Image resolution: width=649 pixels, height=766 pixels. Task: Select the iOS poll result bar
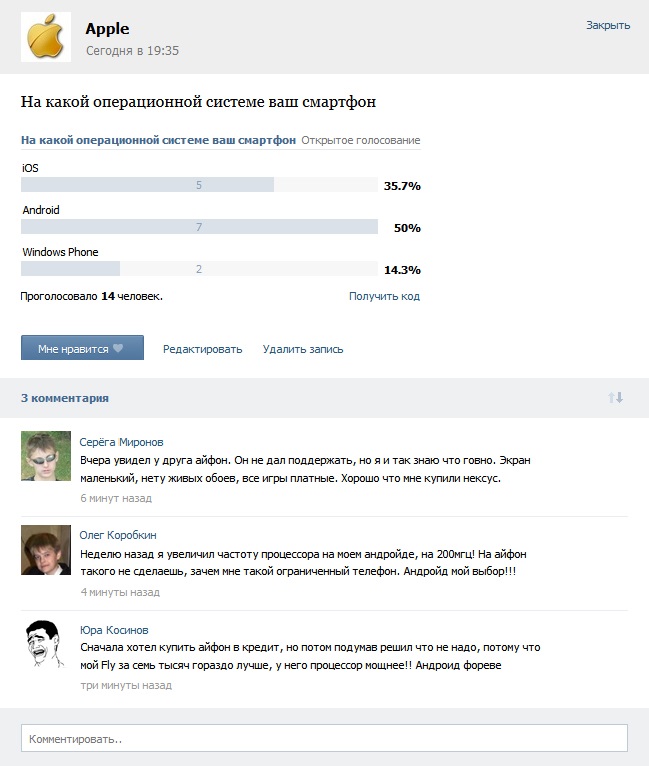point(199,185)
